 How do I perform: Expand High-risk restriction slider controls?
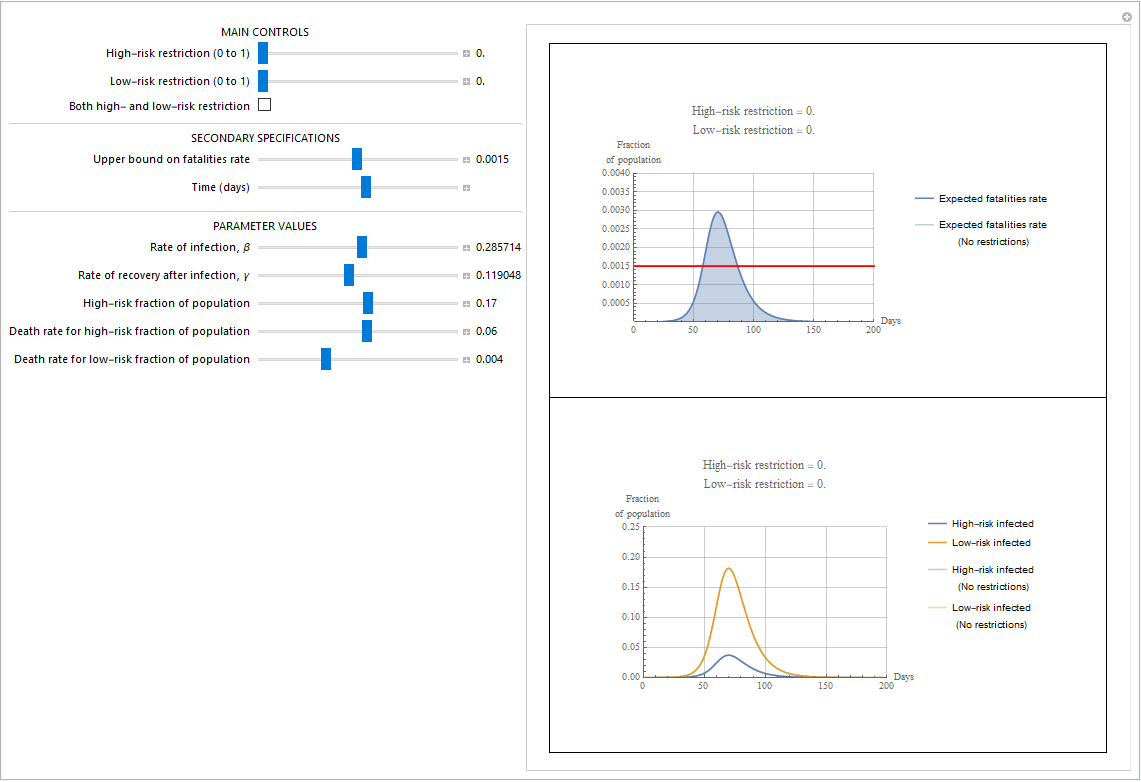(x=466, y=54)
